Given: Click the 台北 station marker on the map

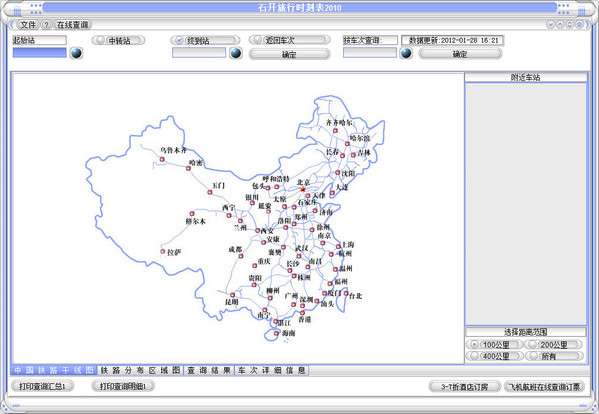Looking at the screenshot, I should pos(346,293).
